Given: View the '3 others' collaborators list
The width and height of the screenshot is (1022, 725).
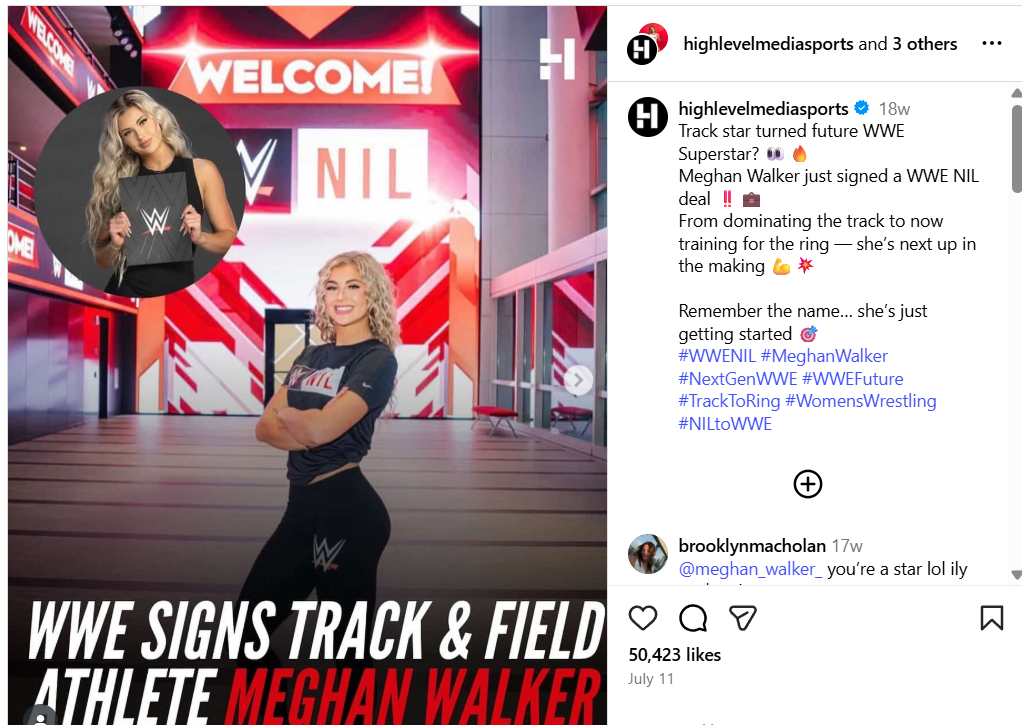Looking at the screenshot, I should point(924,44).
